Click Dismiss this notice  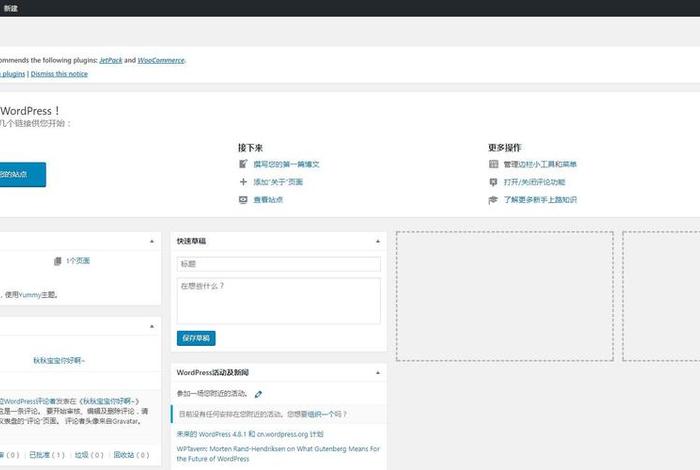(59, 74)
